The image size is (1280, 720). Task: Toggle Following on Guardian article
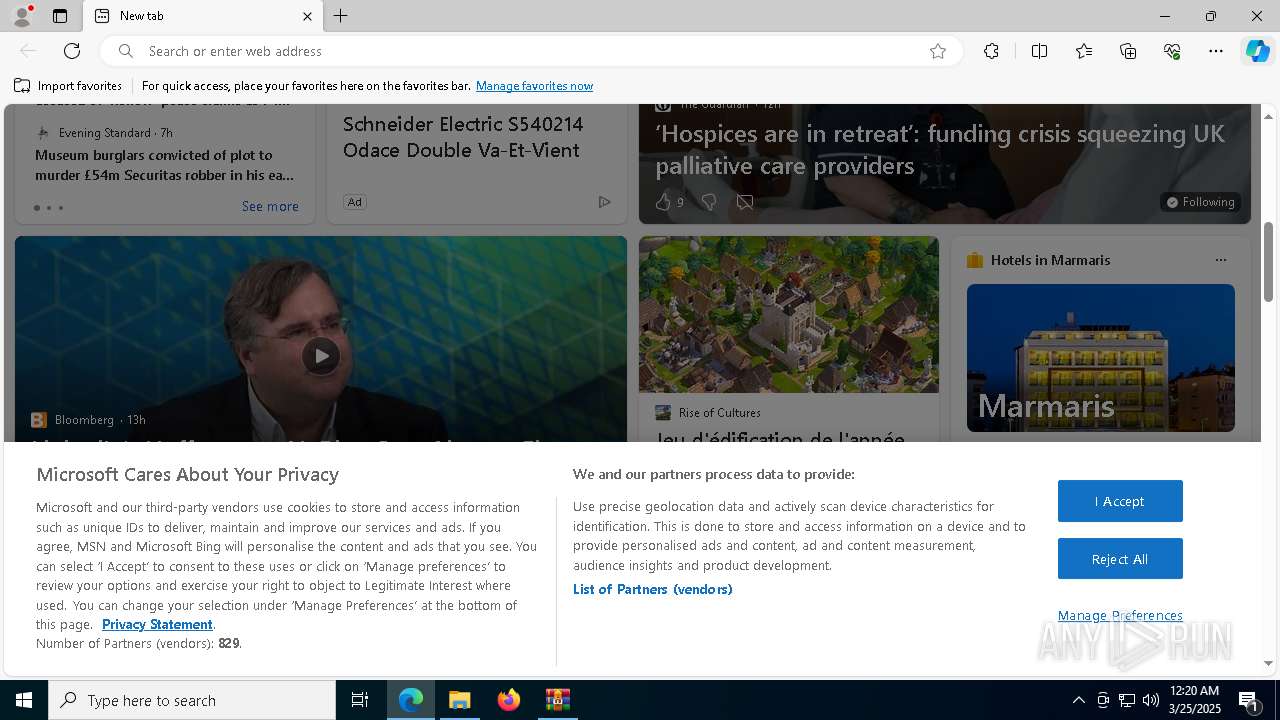(x=1201, y=202)
